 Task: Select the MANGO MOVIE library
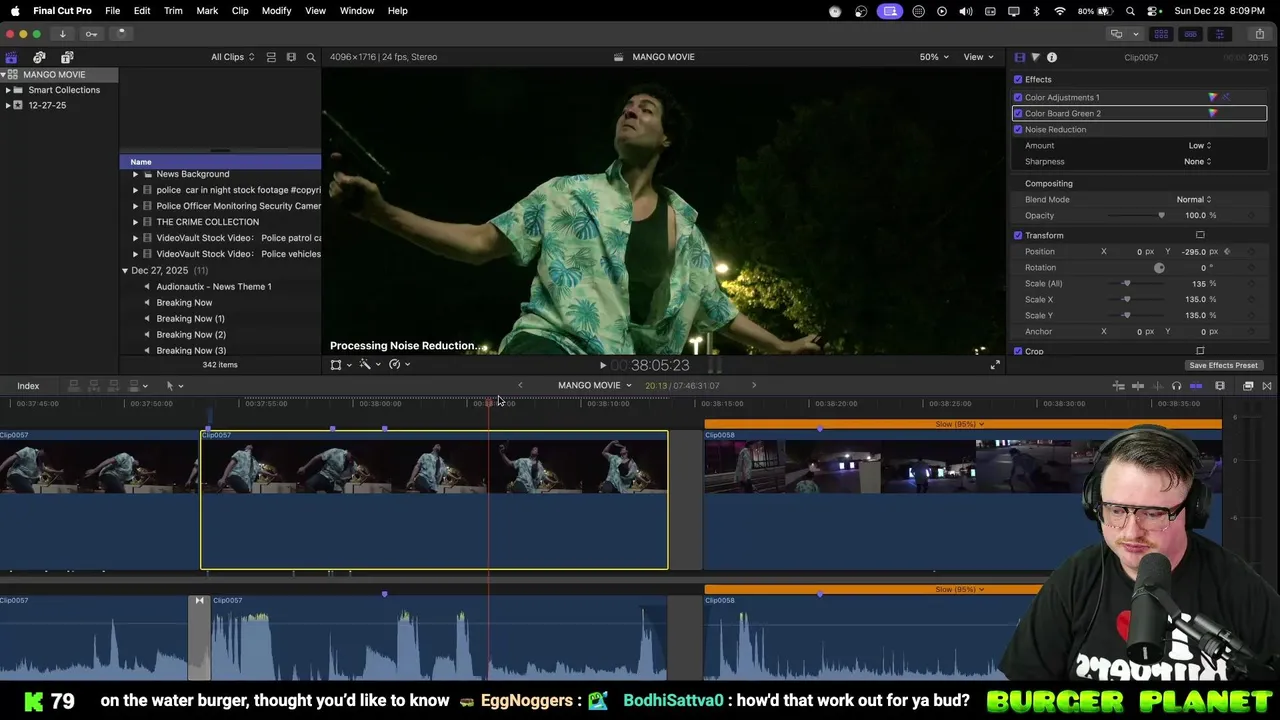coord(60,75)
